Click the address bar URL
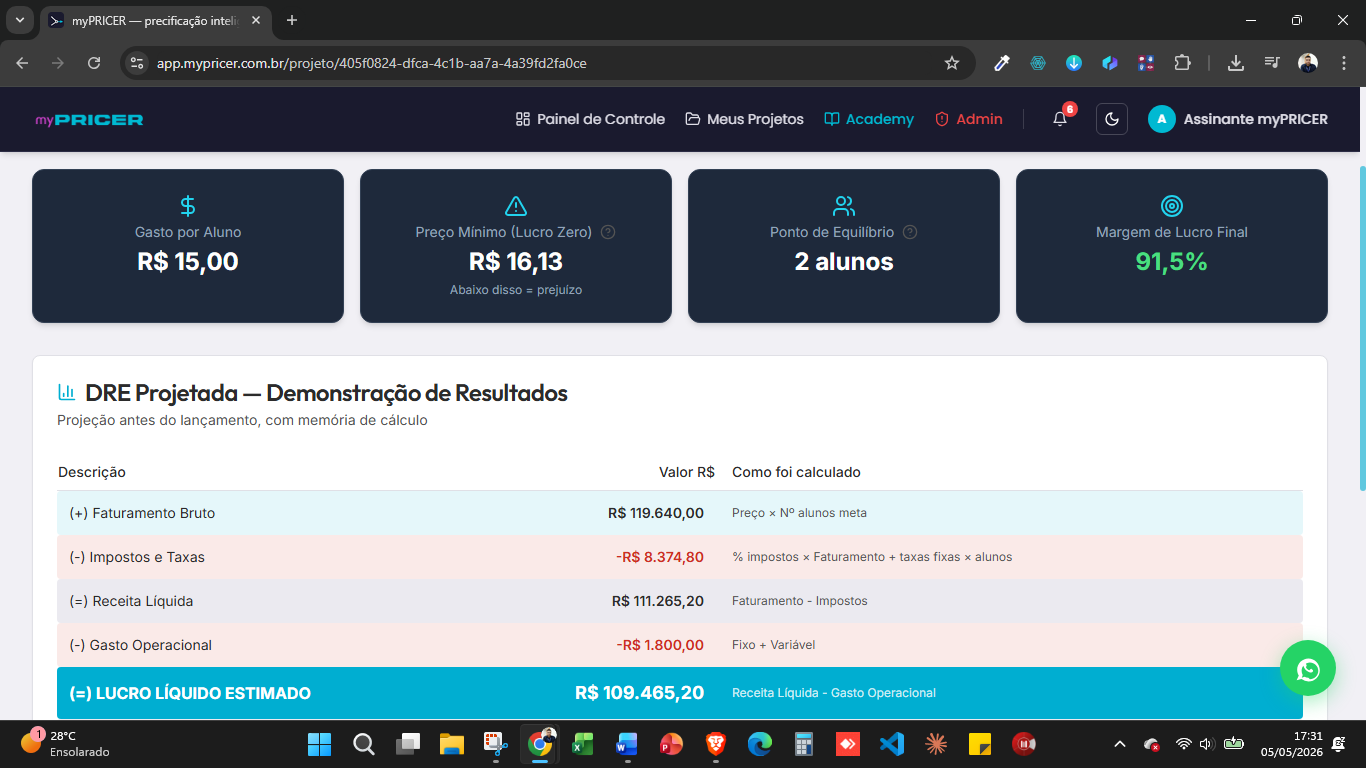1366x768 pixels. [x=372, y=63]
